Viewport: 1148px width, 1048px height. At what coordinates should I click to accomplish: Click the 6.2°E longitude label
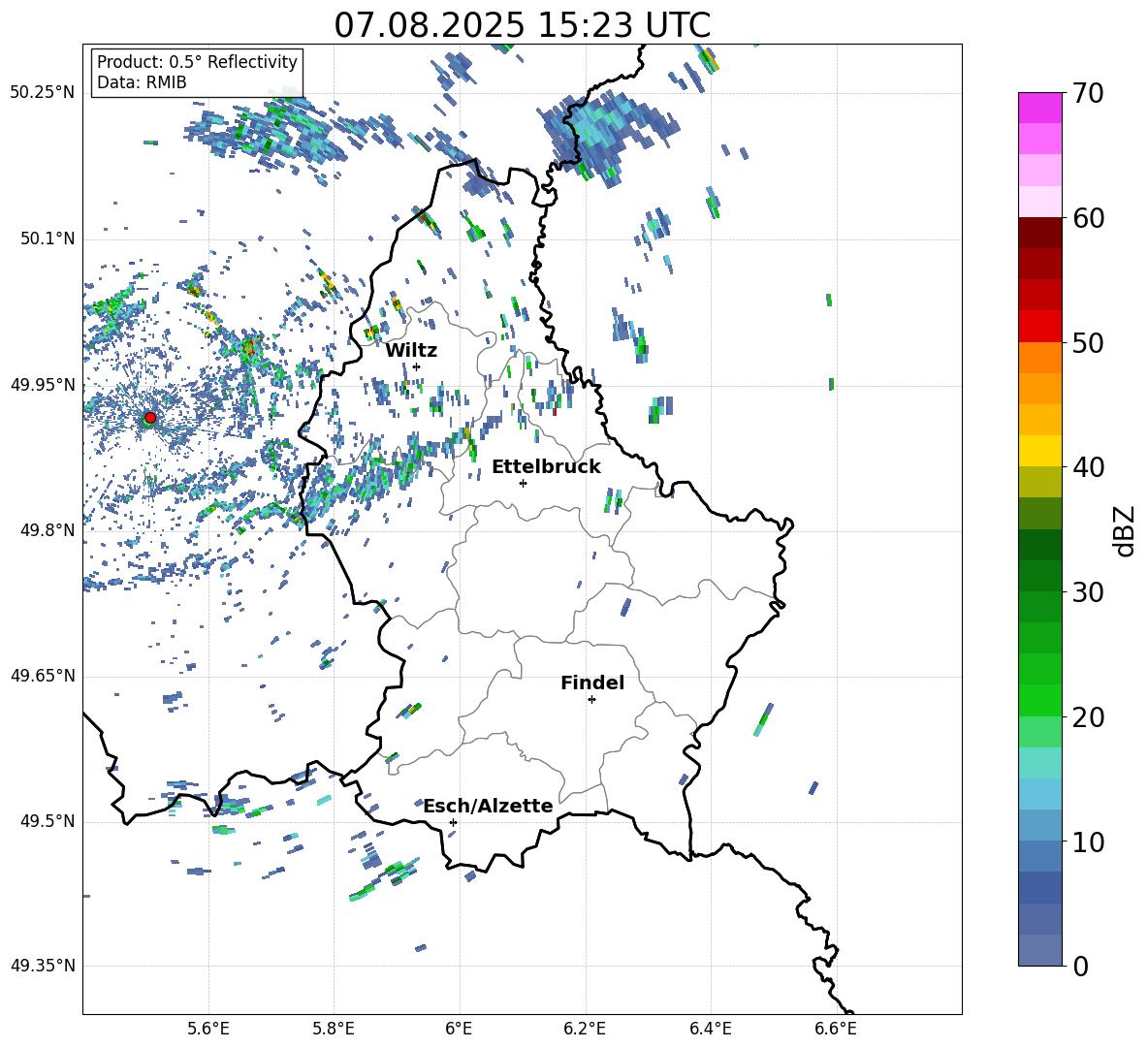[585, 1029]
